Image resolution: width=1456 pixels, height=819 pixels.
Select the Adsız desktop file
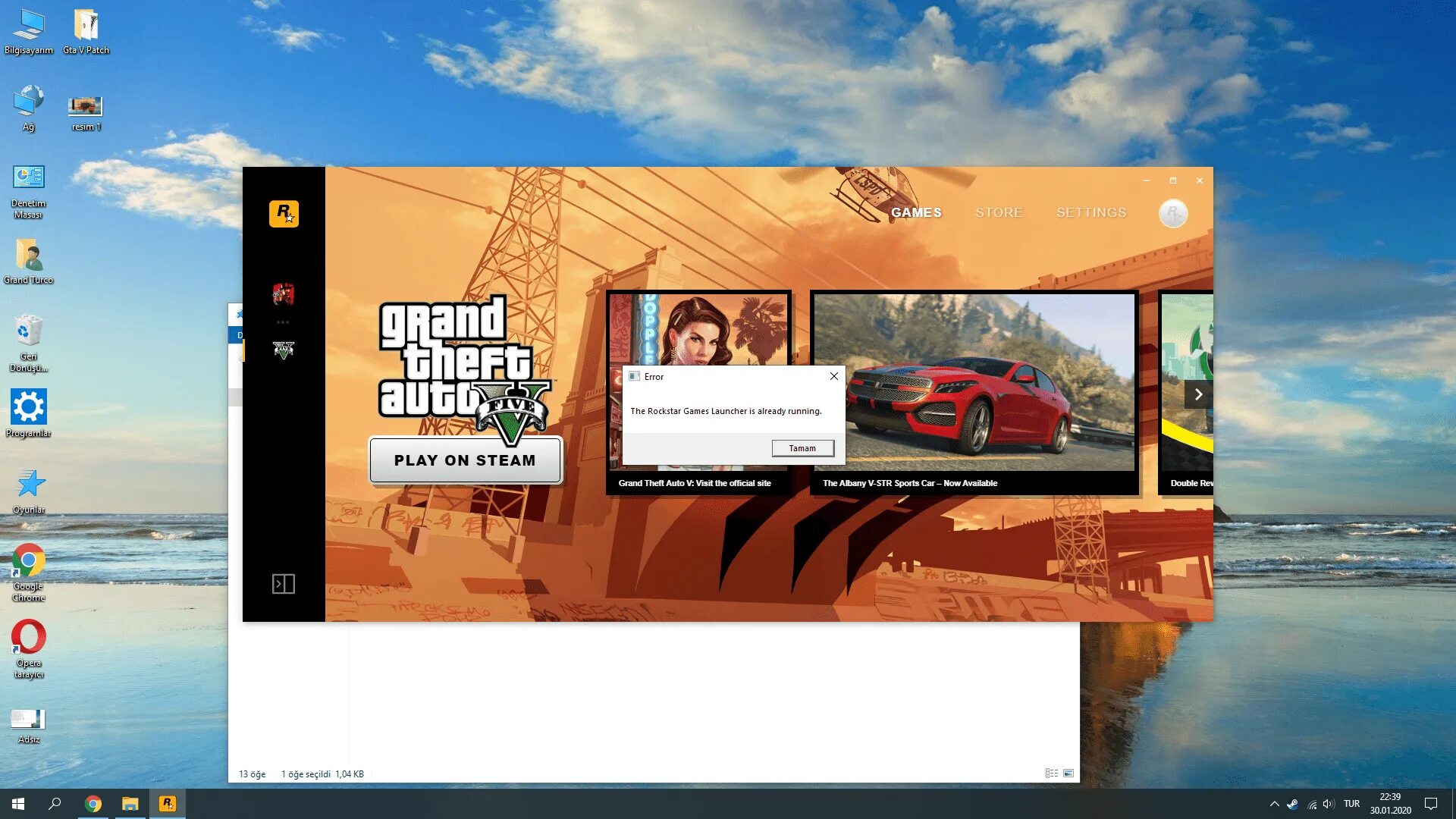pyautogui.click(x=29, y=726)
